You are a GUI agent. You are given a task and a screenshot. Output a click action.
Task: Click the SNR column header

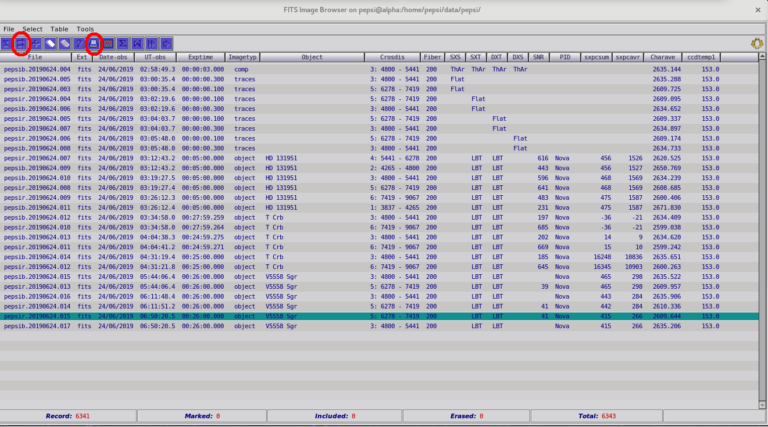tap(539, 58)
